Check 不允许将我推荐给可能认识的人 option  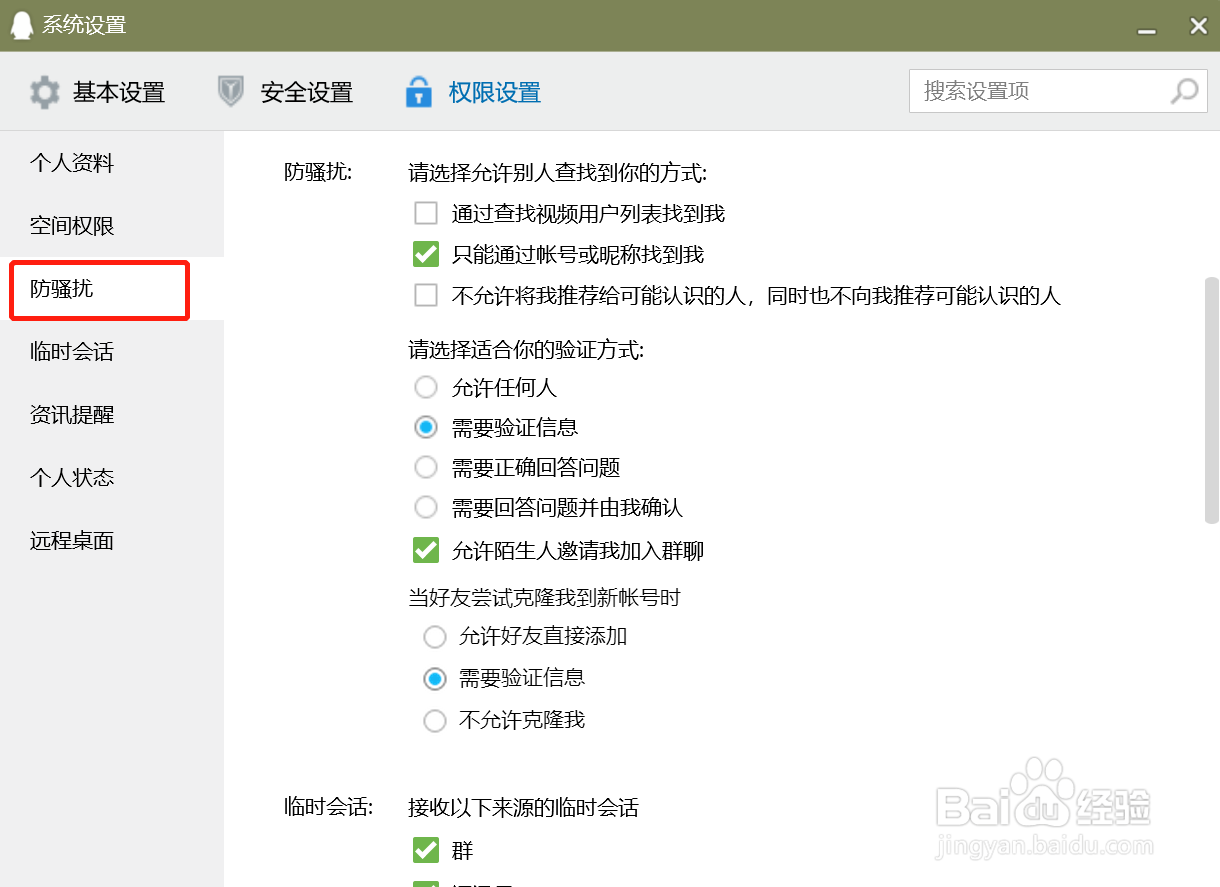(x=426, y=295)
